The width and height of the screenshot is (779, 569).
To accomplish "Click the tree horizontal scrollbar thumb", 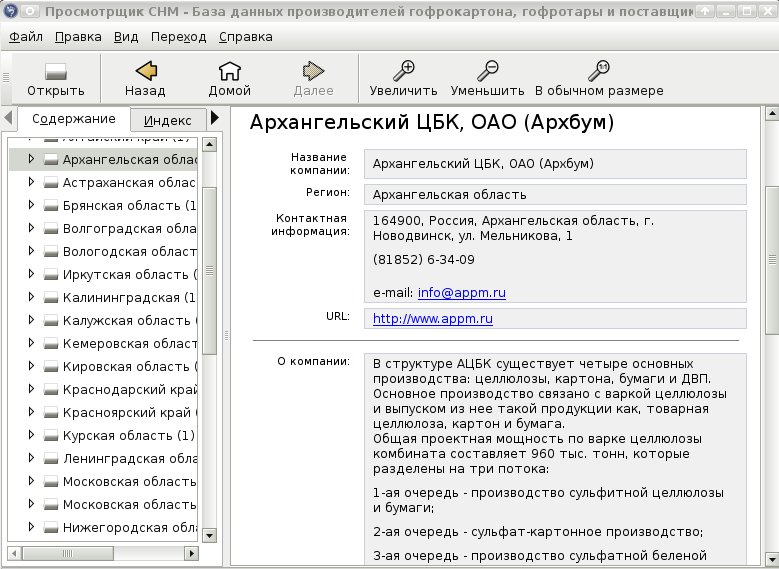I will [68, 553].
